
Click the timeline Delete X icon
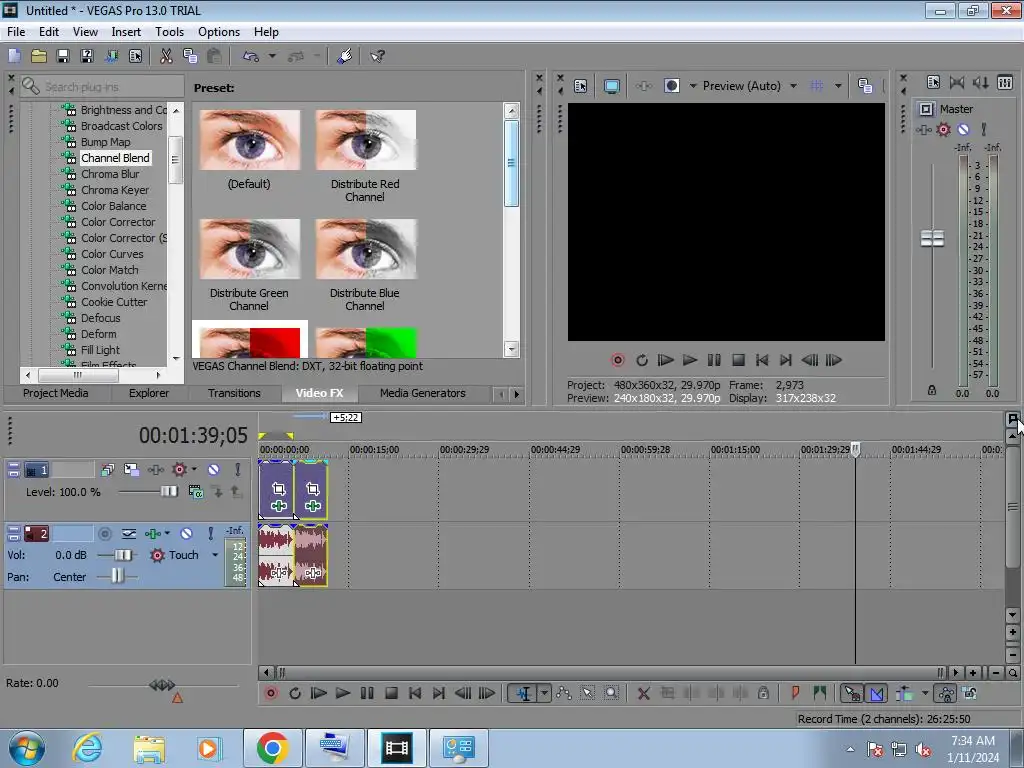(x=643, y=694)
